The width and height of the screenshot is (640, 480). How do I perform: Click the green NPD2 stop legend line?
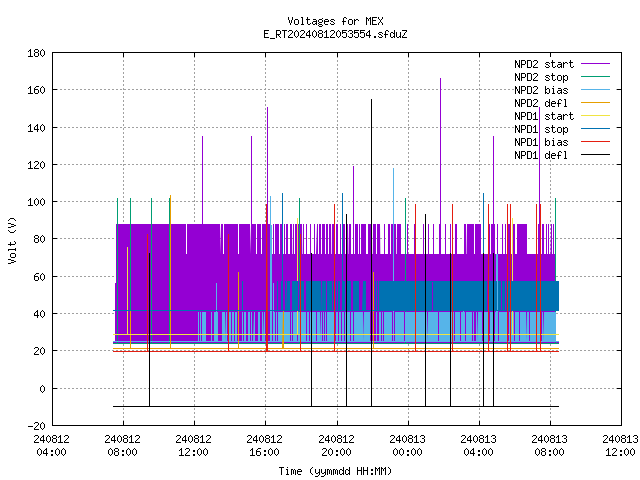point(595,77)
